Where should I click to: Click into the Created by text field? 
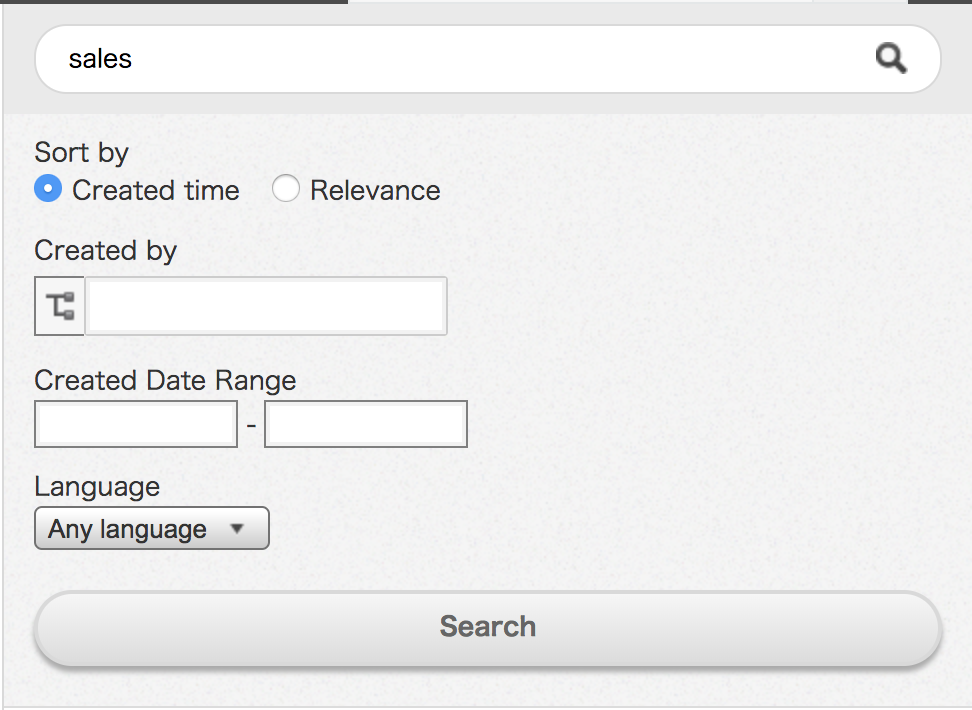(266, 306)
